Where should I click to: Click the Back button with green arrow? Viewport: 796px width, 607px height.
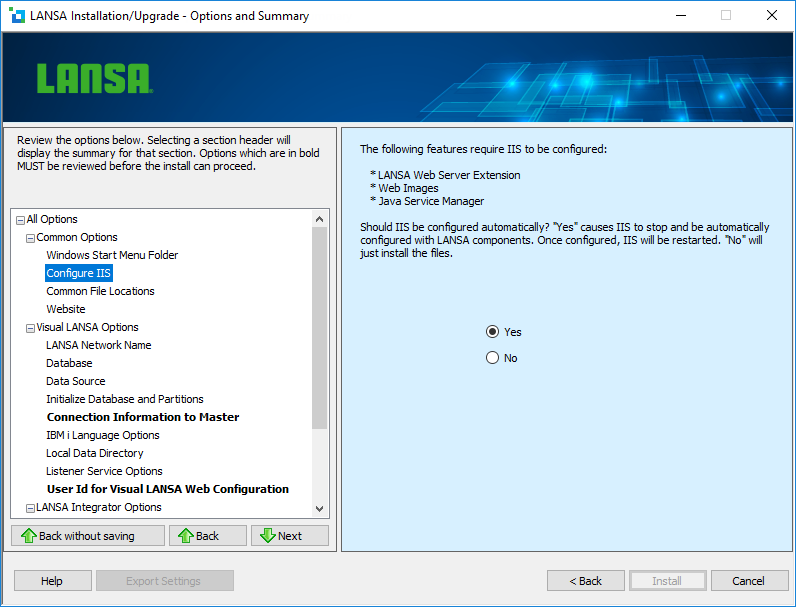coord(208,535)
